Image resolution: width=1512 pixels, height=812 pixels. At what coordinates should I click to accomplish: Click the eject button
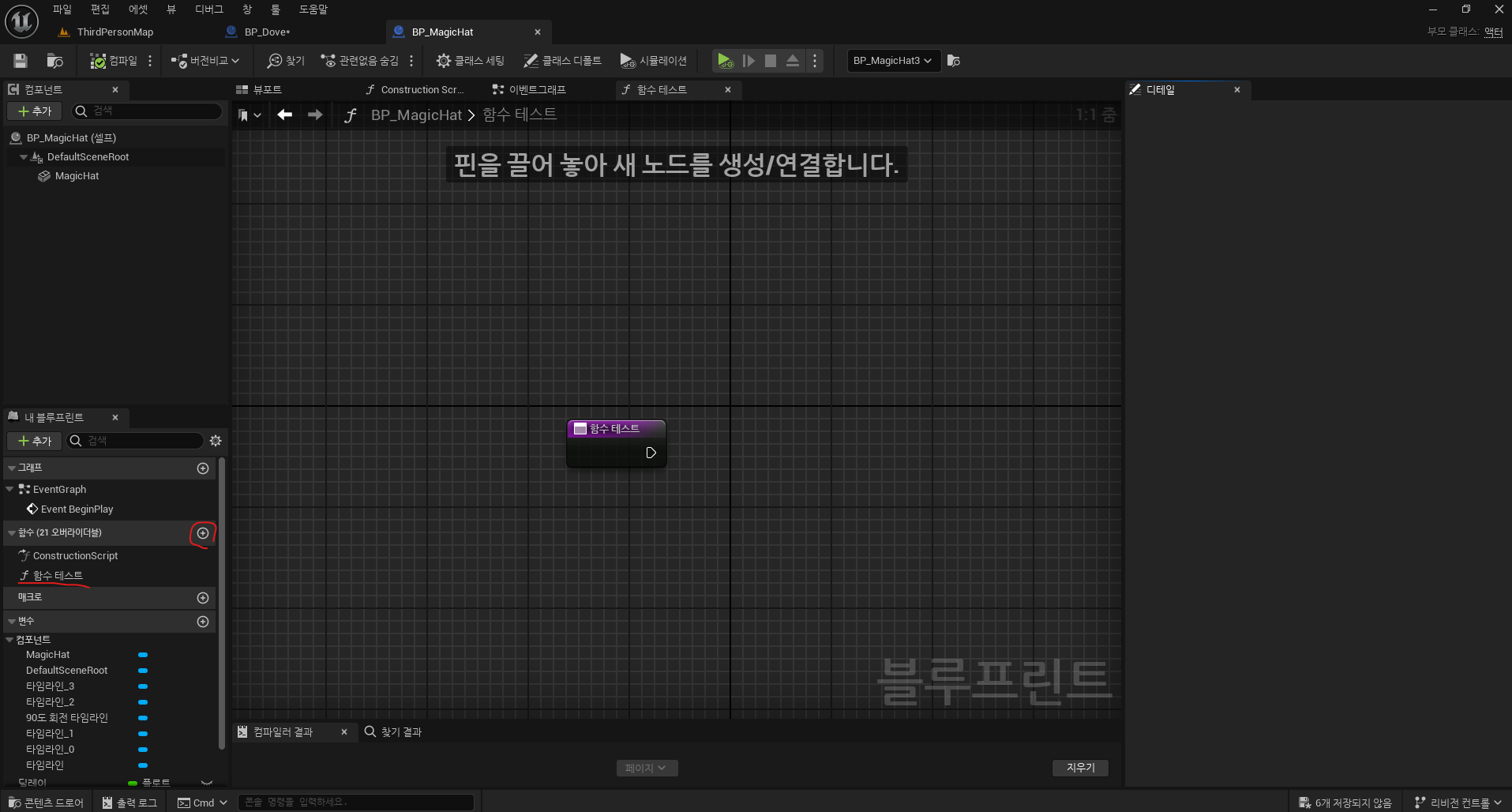click(x=793, y=61)
